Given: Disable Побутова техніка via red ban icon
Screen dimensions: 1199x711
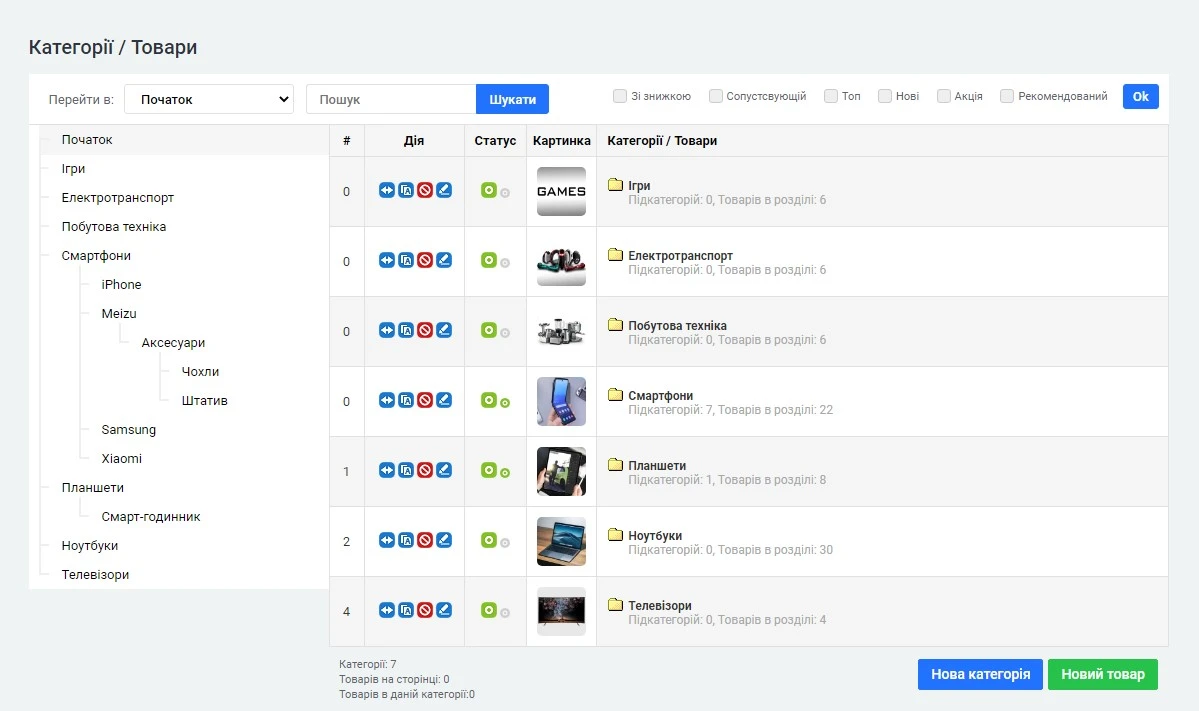Looking at the screenshot, I should 426,329.
